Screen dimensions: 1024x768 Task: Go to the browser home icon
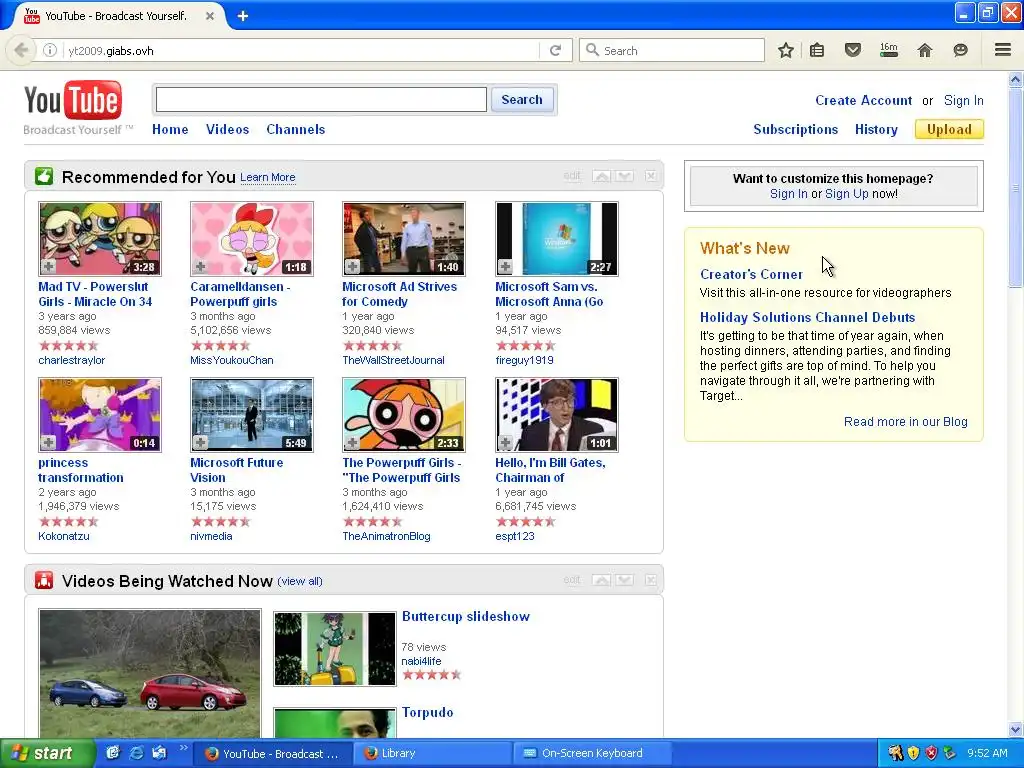tap(925, 50)
